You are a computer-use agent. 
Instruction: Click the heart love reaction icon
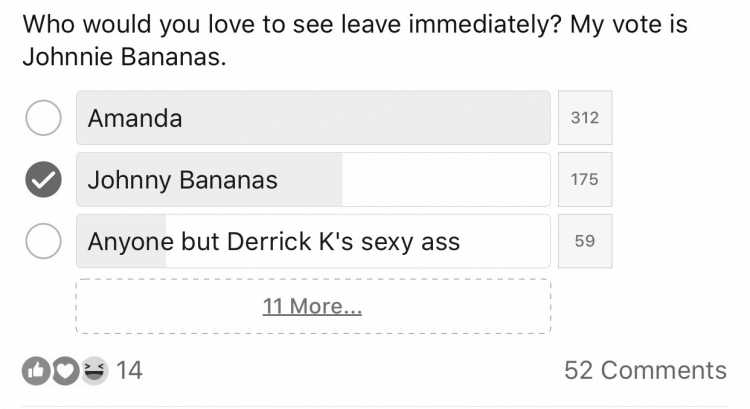[66, 371]
